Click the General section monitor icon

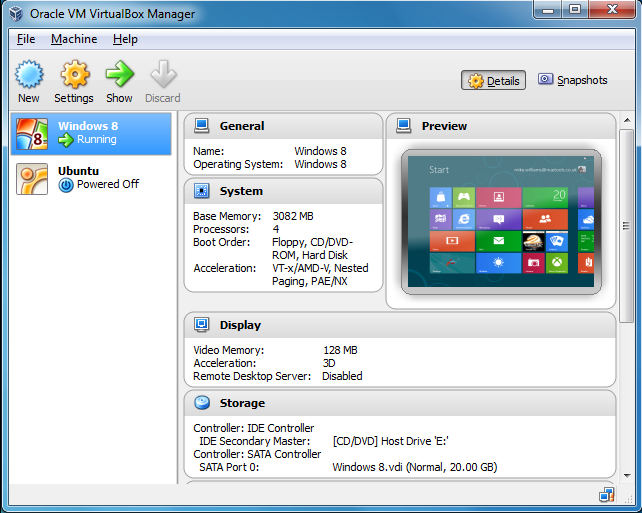click(202, 126)
